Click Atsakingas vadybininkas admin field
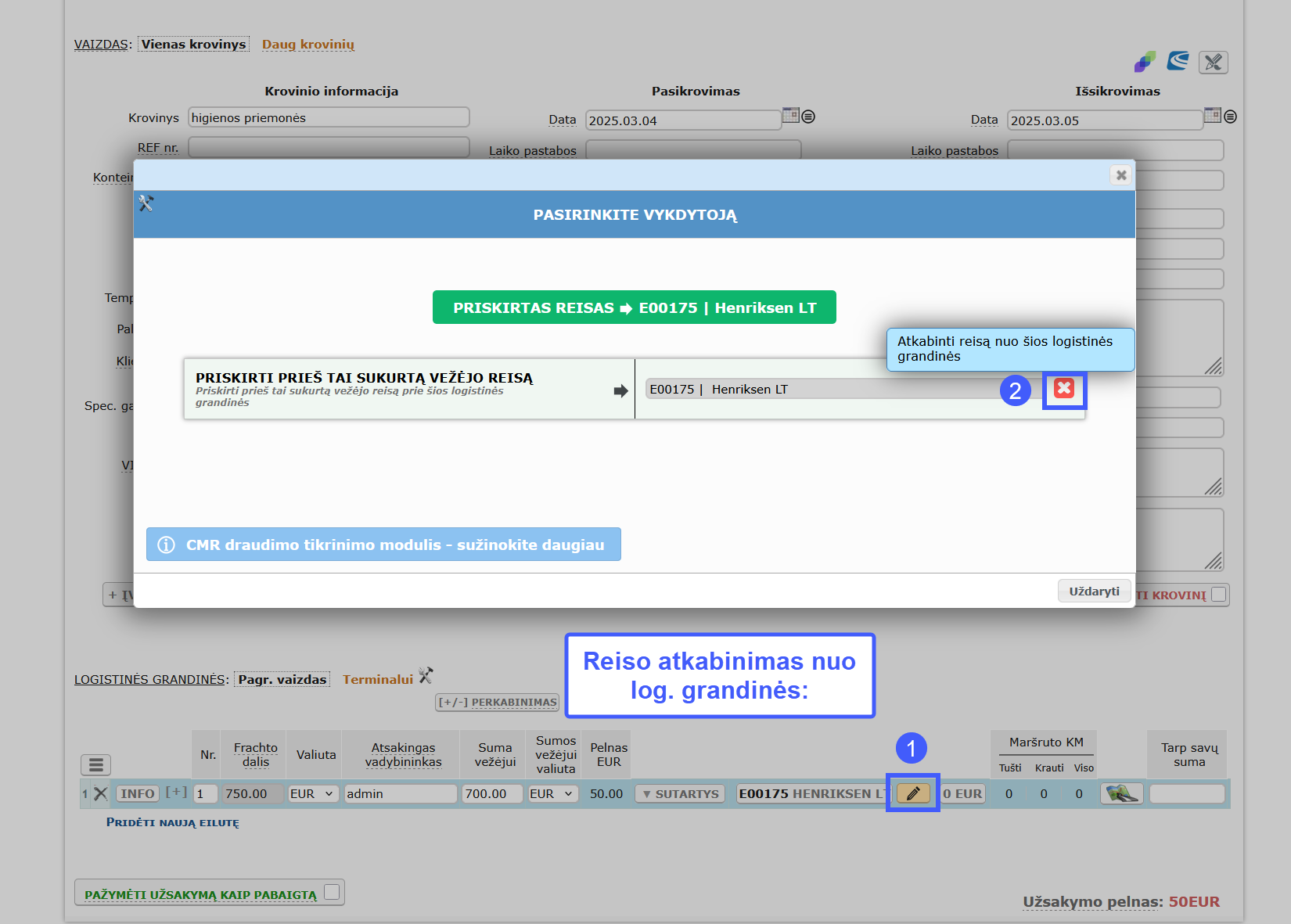1291x924 pixels. tap(401, 793)
